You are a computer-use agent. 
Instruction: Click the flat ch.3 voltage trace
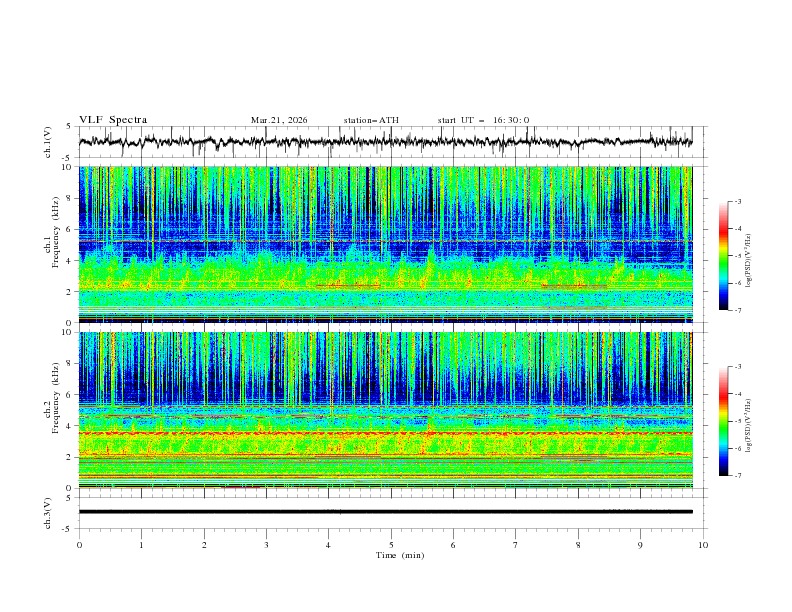tap(385, 512)
